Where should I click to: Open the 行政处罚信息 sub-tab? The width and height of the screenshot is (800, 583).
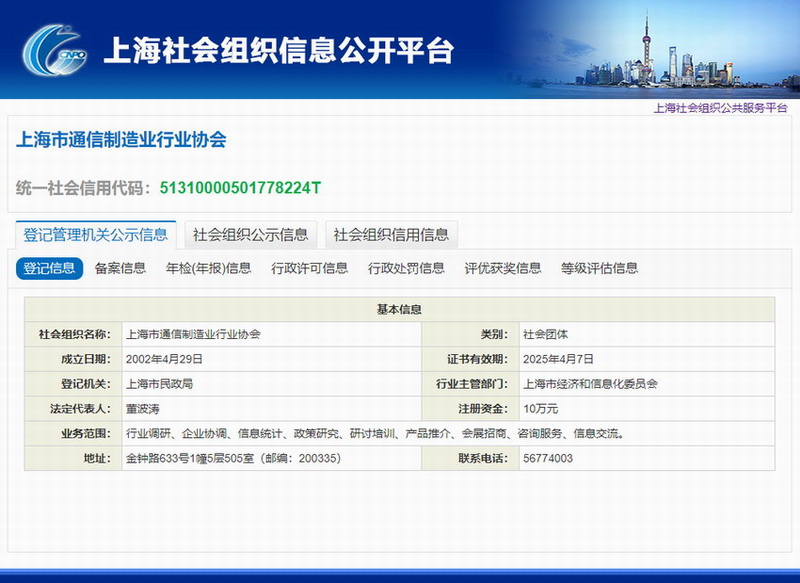click(x=406, y=268)
